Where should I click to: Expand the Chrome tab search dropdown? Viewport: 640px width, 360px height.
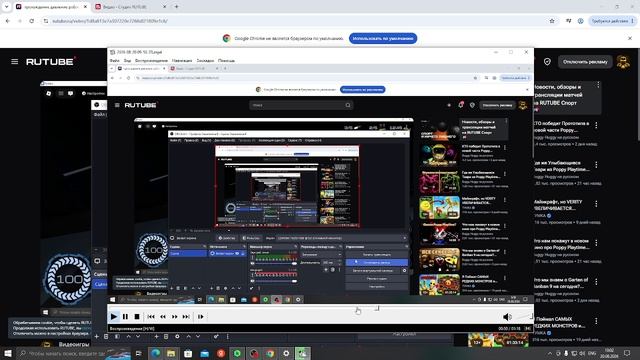[x=6, y=7]
